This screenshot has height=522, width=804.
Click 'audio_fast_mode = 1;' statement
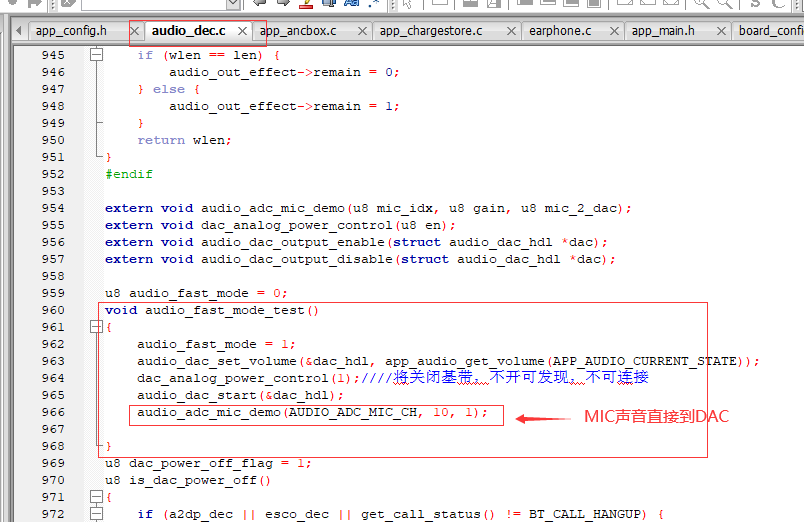pyautogui.click(x=216, y=344)
